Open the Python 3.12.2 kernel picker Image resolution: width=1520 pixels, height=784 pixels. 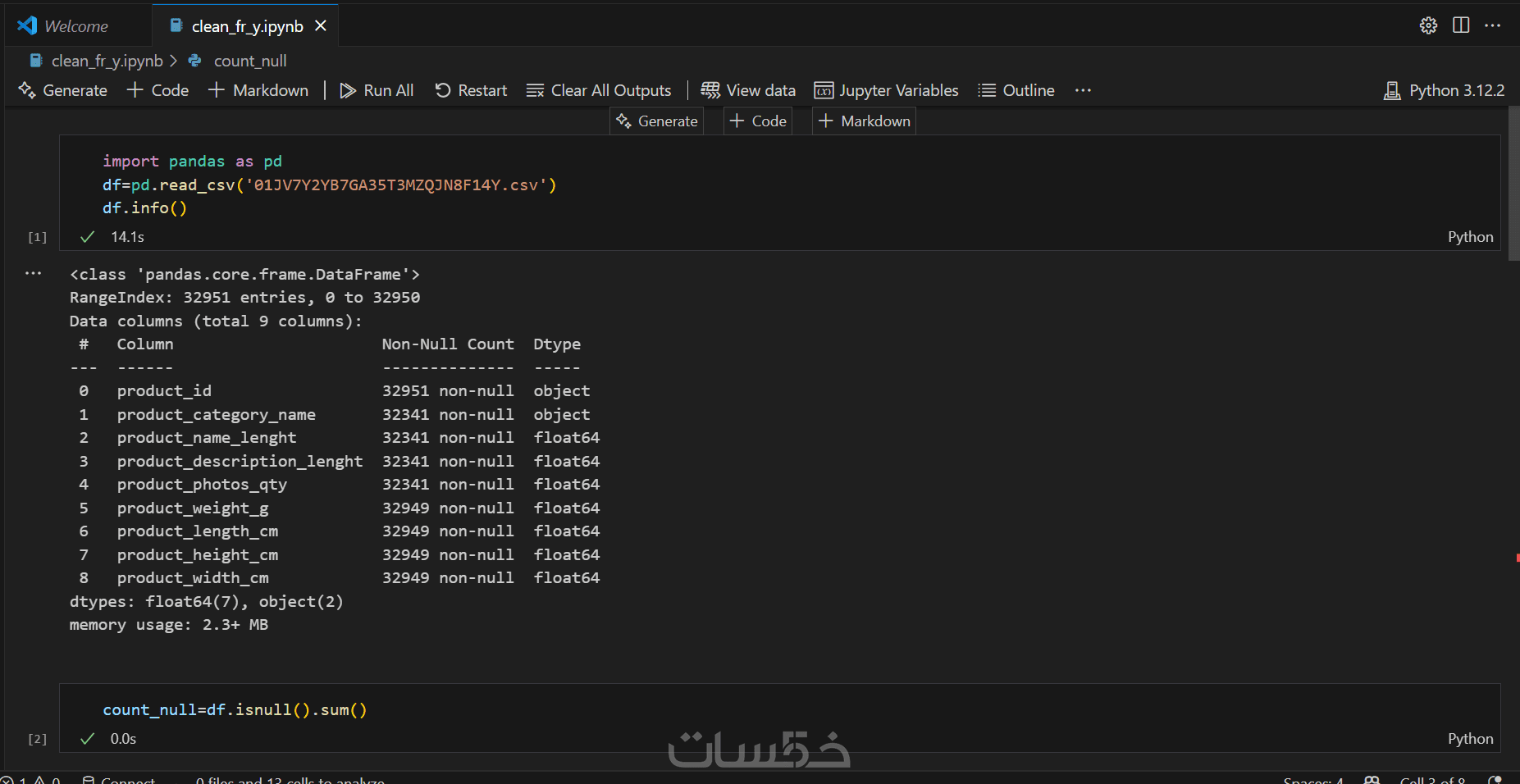[1445, 90]
